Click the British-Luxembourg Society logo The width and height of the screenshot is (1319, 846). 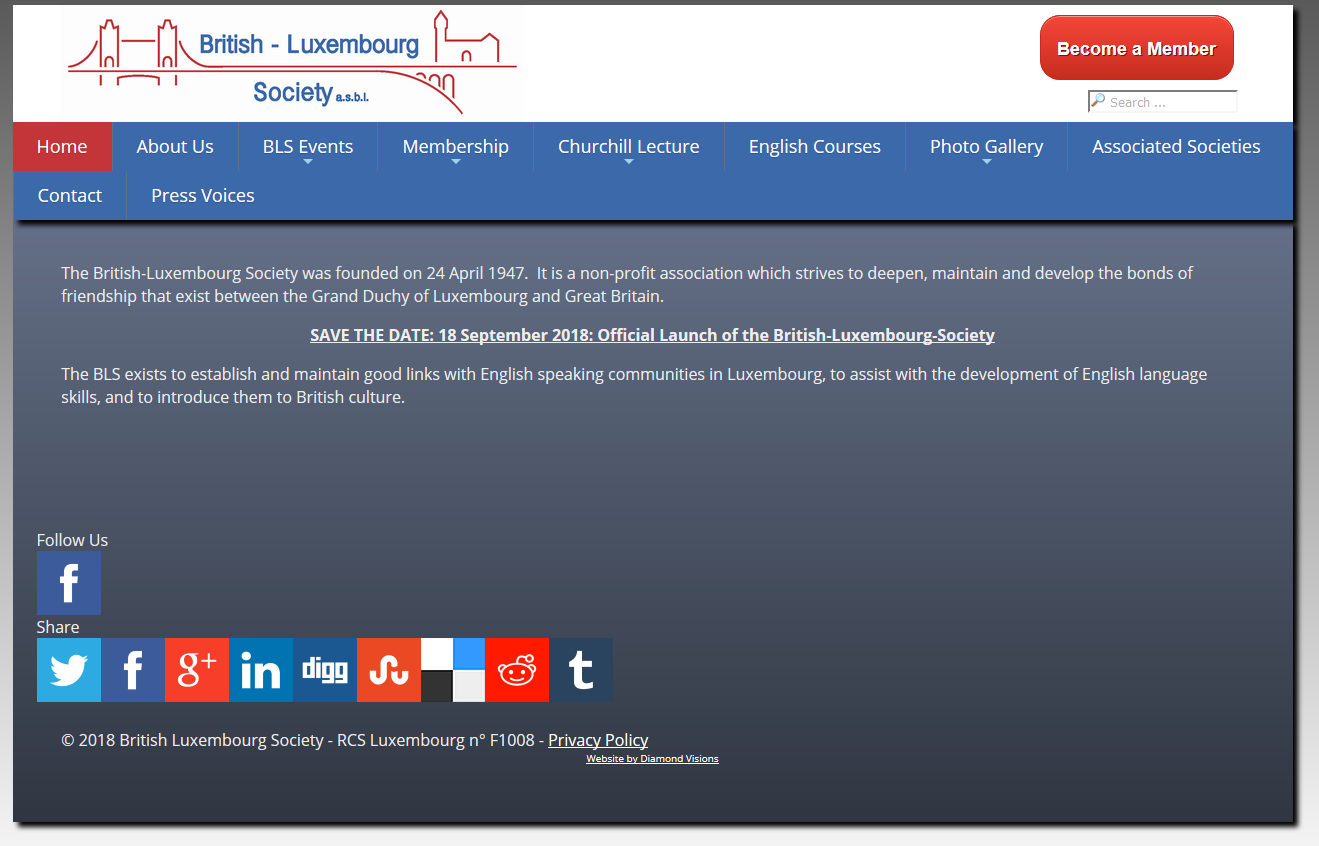tap(292, 62)
